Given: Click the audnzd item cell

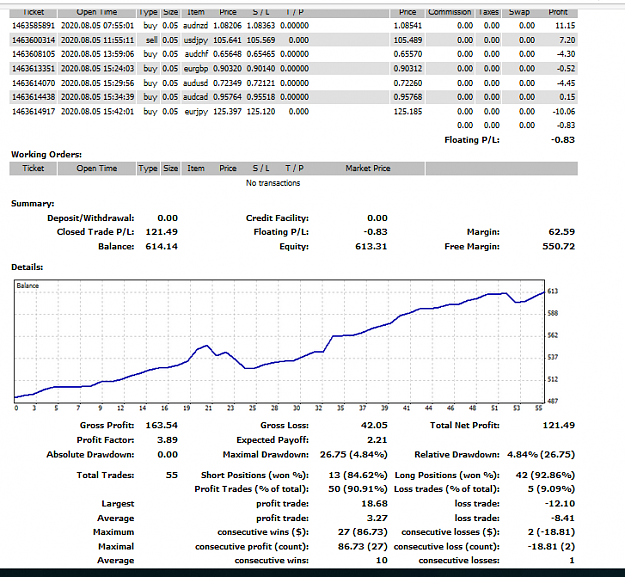Looking at the screenshot, I should coord(195,26).
